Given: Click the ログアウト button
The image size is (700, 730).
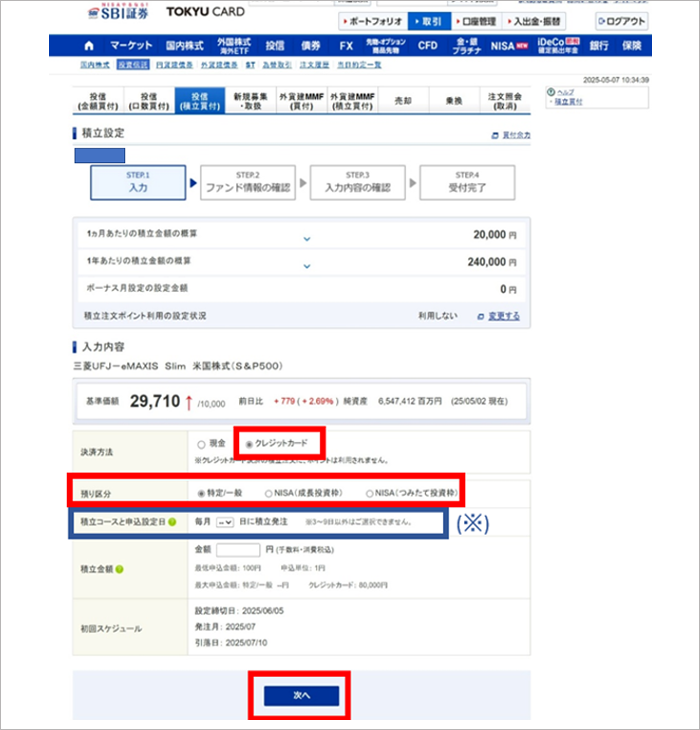Looking at the screenshot, I should (x=620, y=21).
